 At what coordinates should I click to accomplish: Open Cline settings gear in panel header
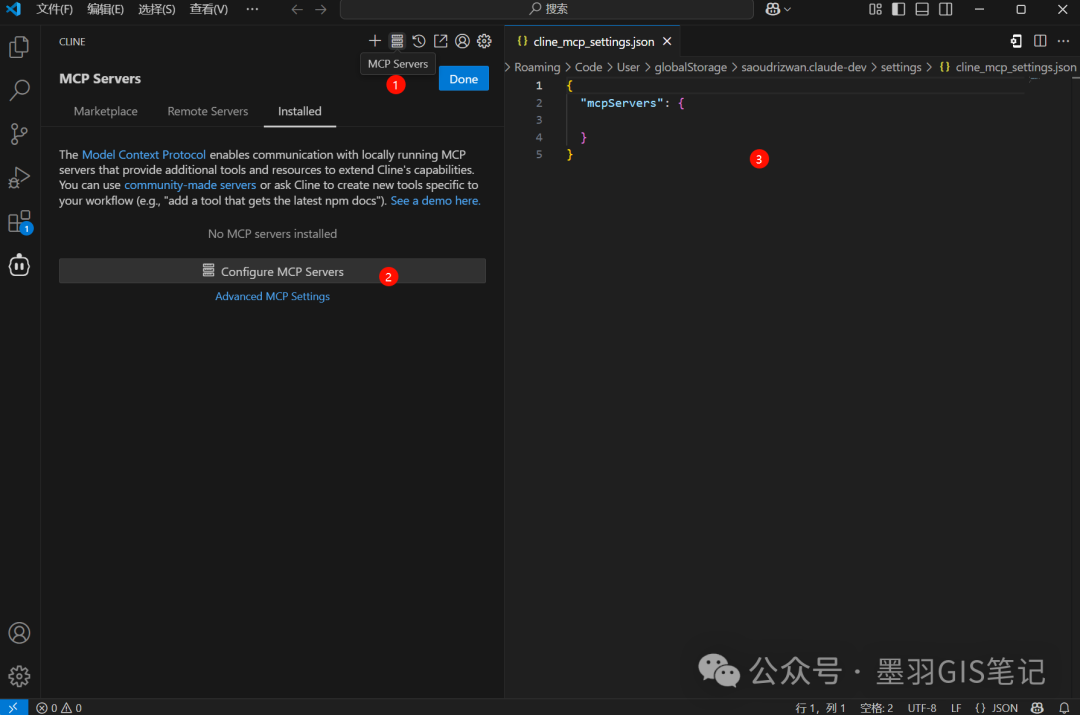(x=484, y=41)
